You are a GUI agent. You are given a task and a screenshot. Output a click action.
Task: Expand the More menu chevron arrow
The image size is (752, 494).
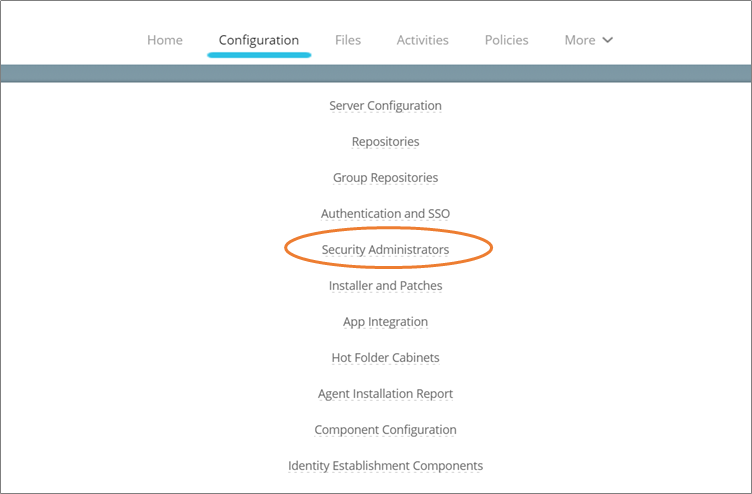click(x=607, y=41)
